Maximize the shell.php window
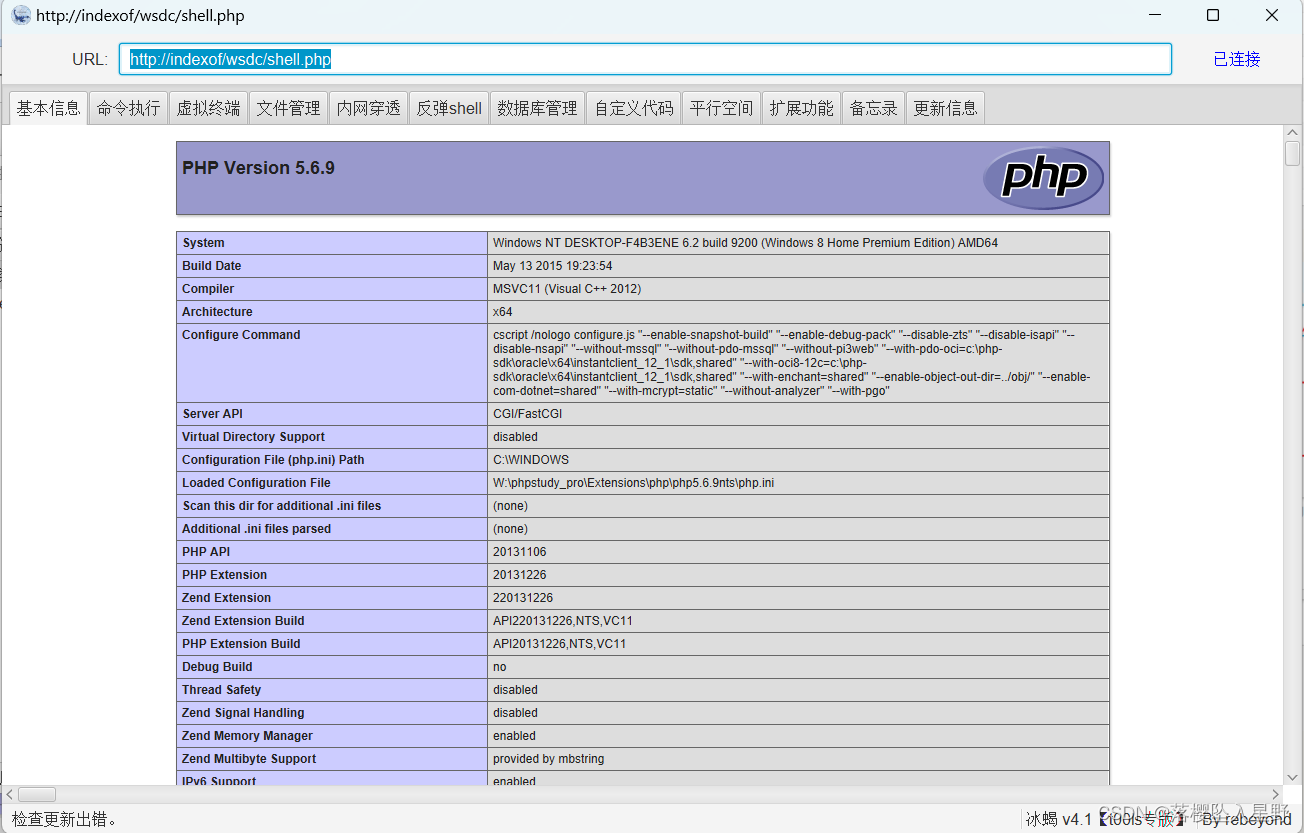The image size is (1304, 833). click(x=1213, y=15)
